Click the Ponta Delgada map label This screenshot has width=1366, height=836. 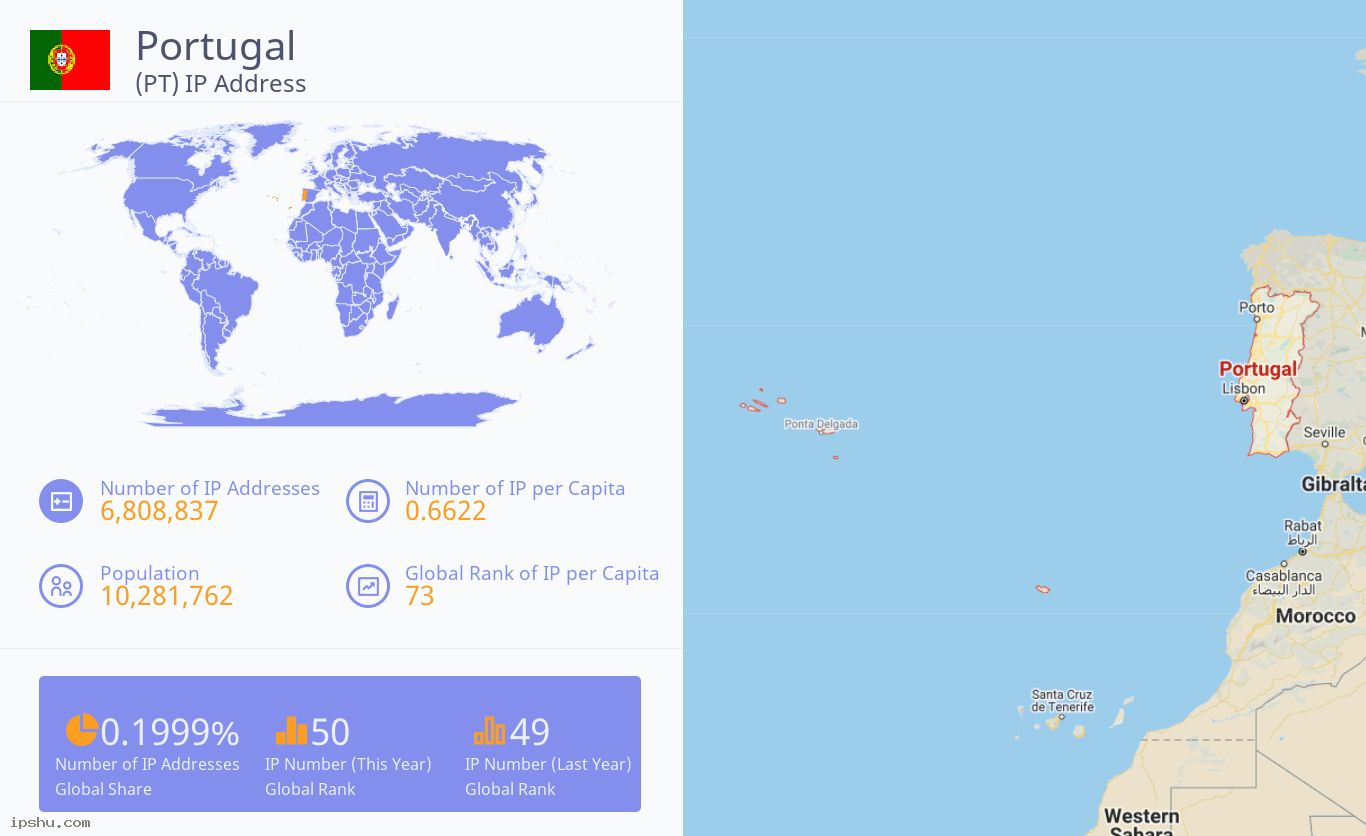point(821,424)
